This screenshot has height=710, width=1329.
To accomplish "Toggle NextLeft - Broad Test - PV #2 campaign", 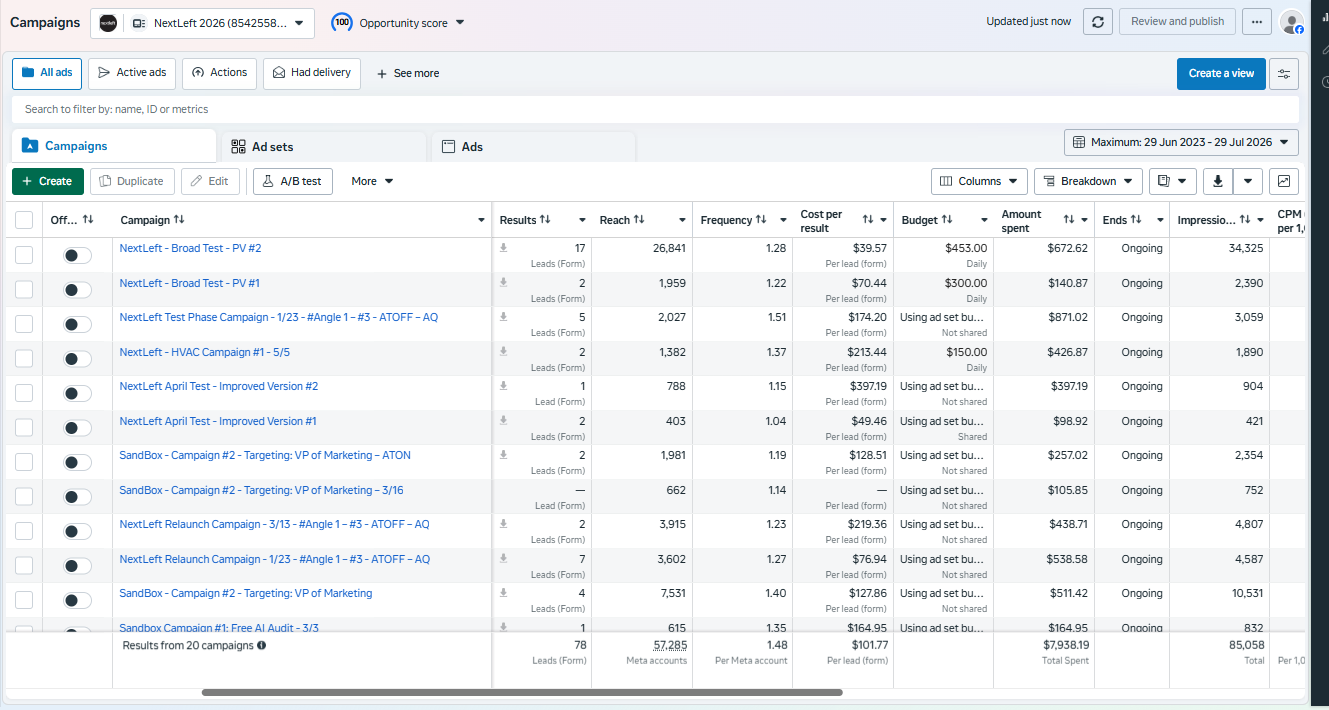I will click(x=77, y=255).
